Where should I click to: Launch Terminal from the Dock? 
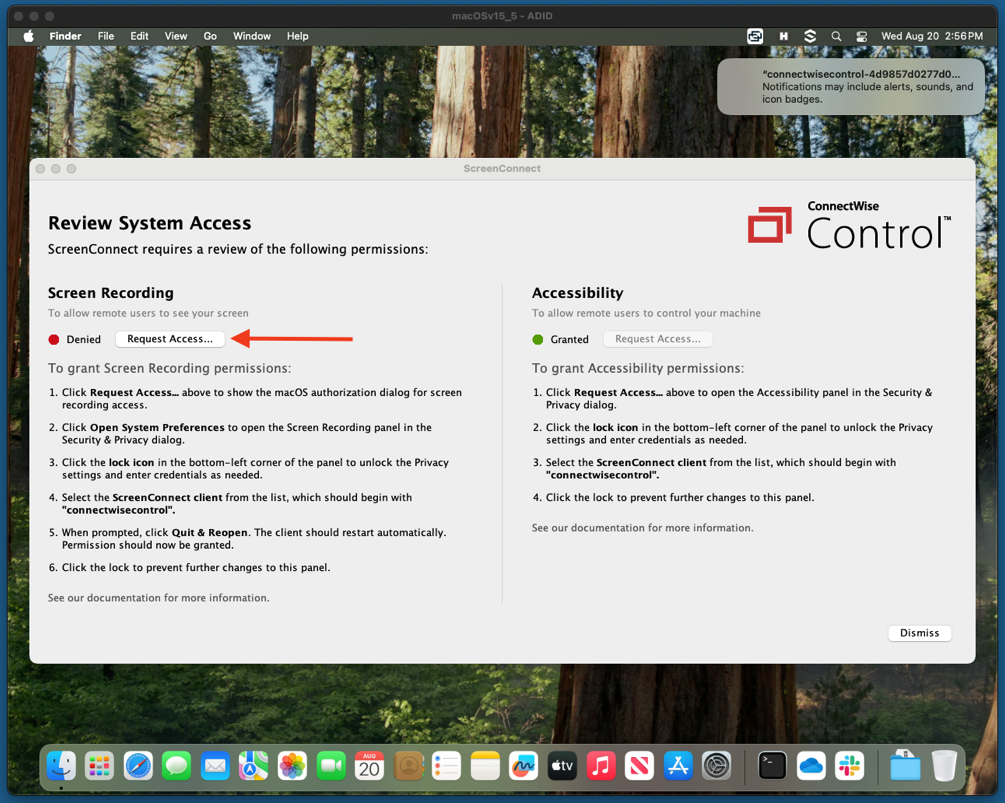tap(772, 766)
